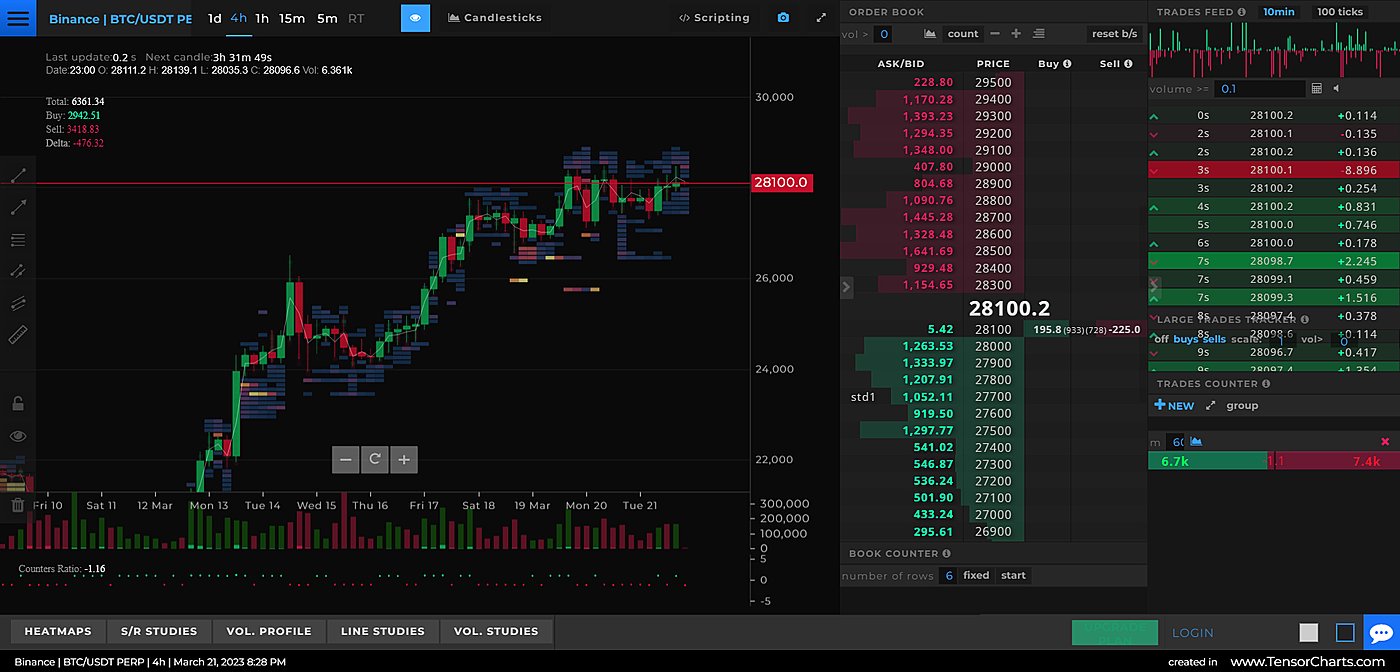Screen dimensions: 1400x672
Task: Click the chat support bubble icon
Action: (x=1381, y=633)
